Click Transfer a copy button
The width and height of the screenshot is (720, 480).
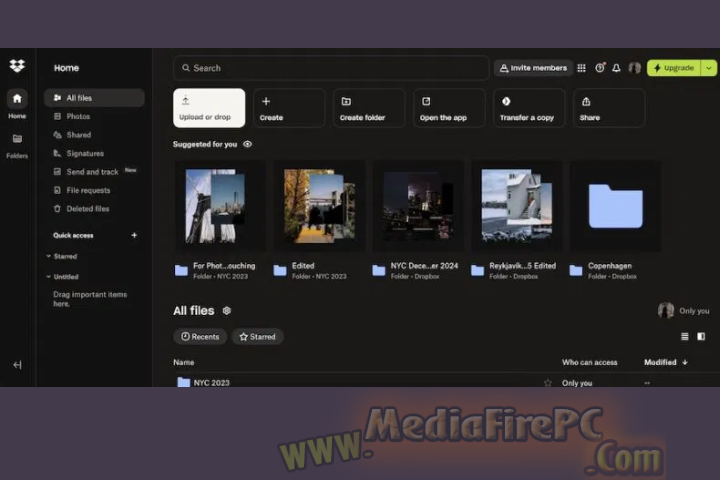[x=529, y=108]
